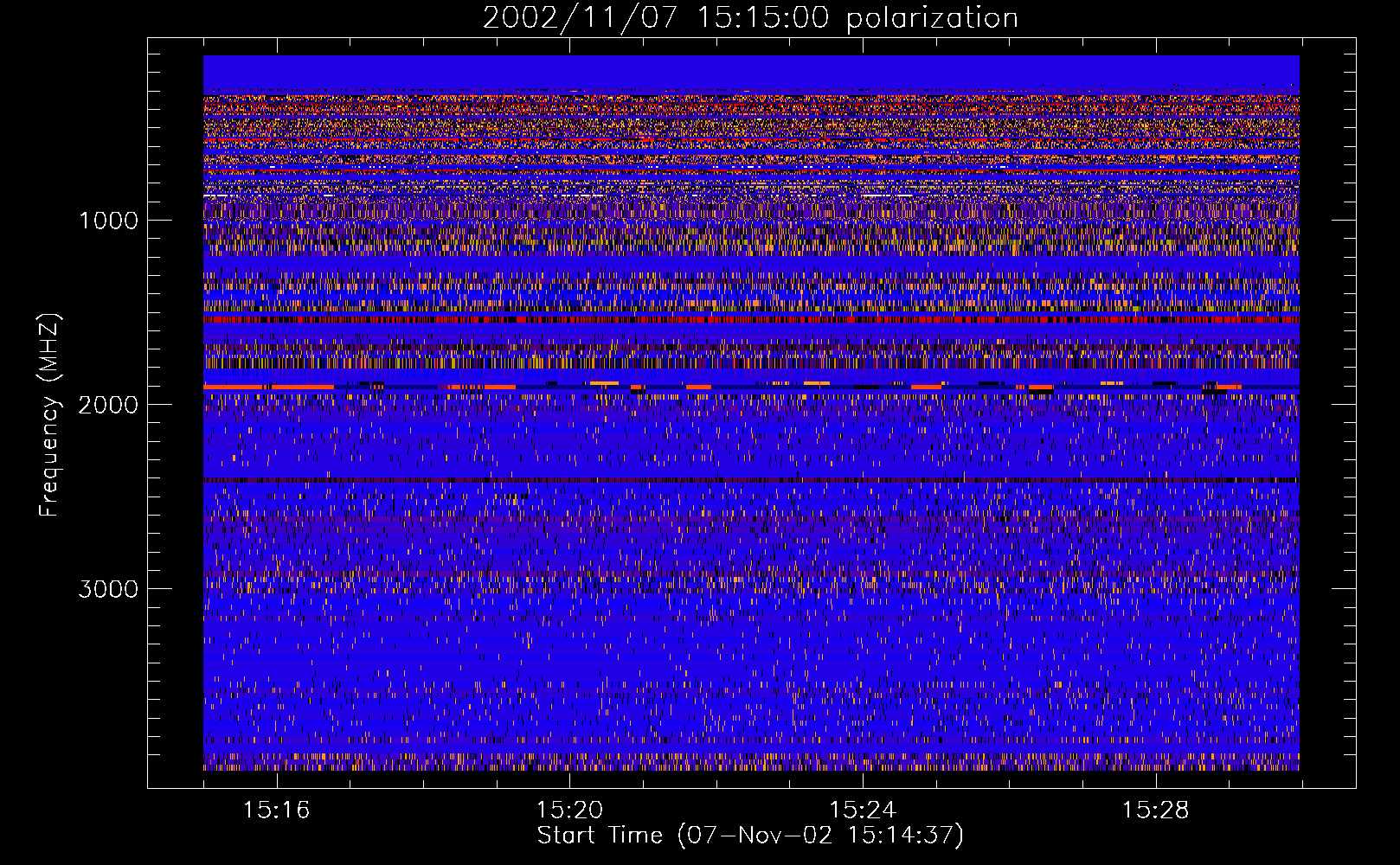Click the "Start Time (07-Nov-02 15:14:37)" label
This screenshot has width=1400, height=865.
click(x=750, y=836)
